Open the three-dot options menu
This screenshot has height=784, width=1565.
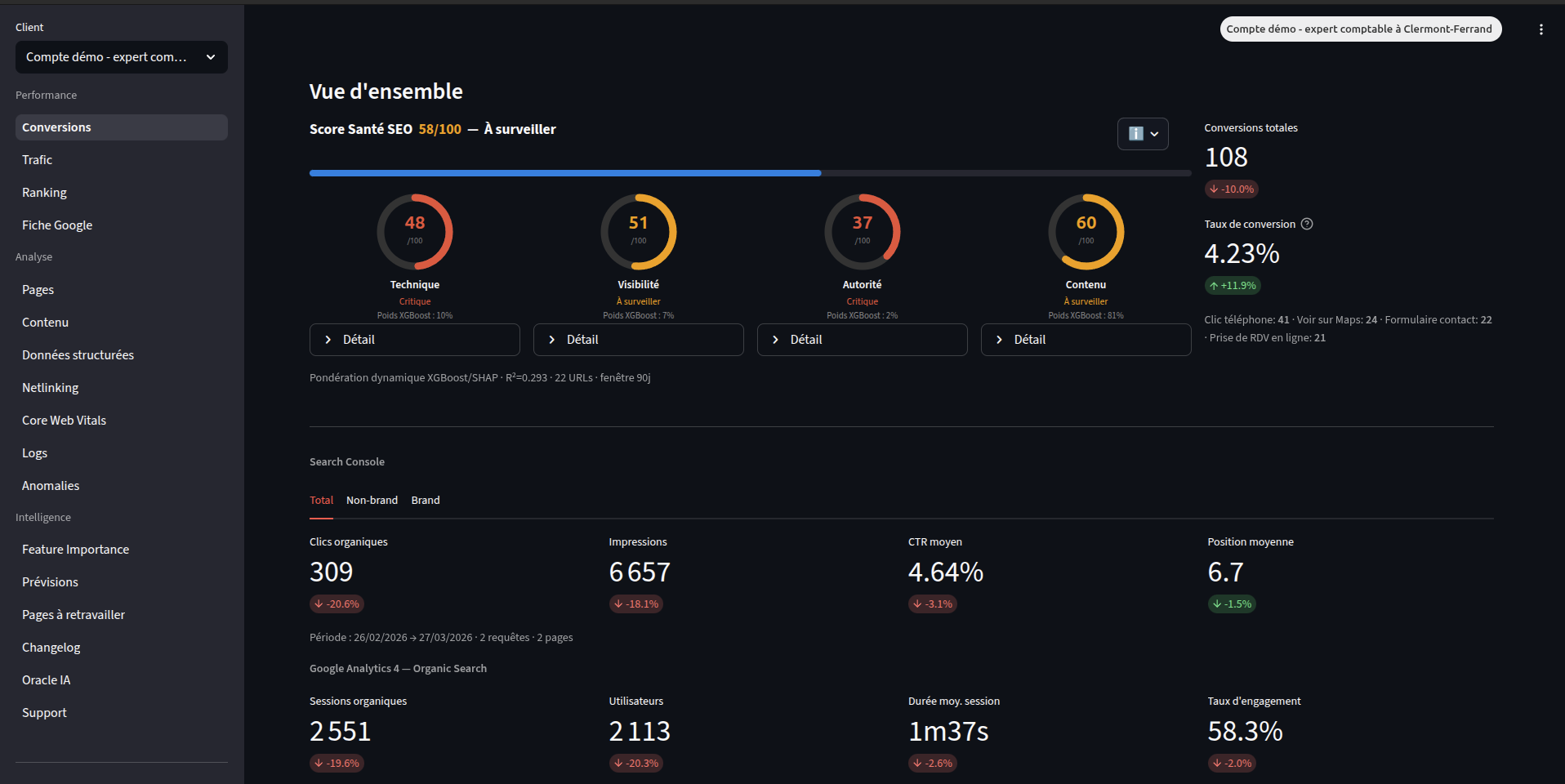(1540, 29)
